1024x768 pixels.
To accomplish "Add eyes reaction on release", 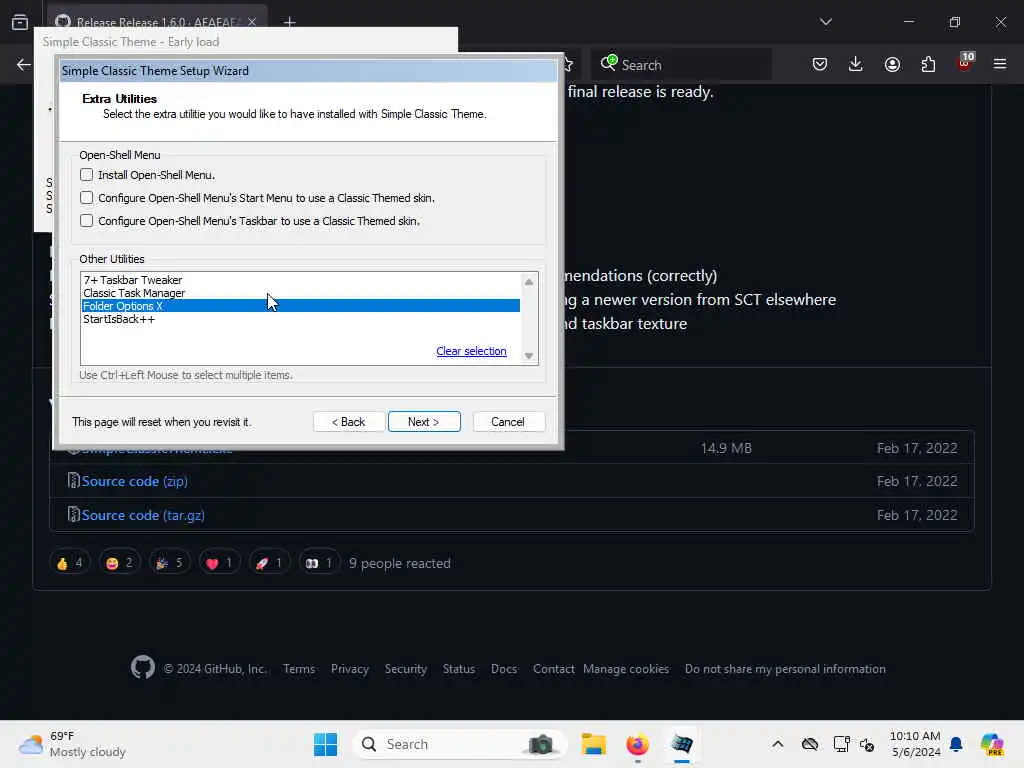I will tap(319, 563).
